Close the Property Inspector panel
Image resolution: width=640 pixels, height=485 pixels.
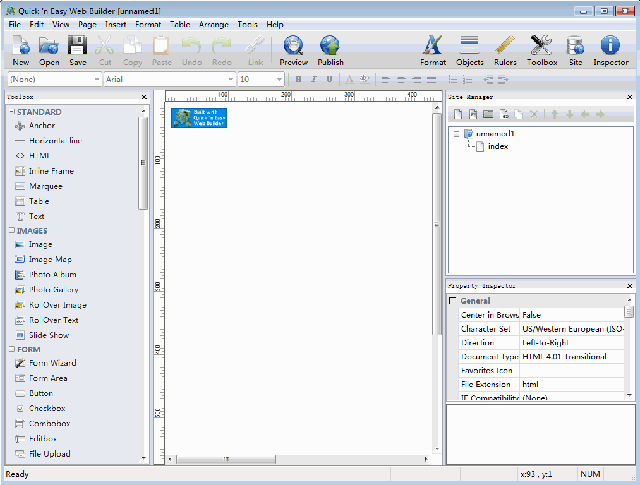click(x=629, y=286)
